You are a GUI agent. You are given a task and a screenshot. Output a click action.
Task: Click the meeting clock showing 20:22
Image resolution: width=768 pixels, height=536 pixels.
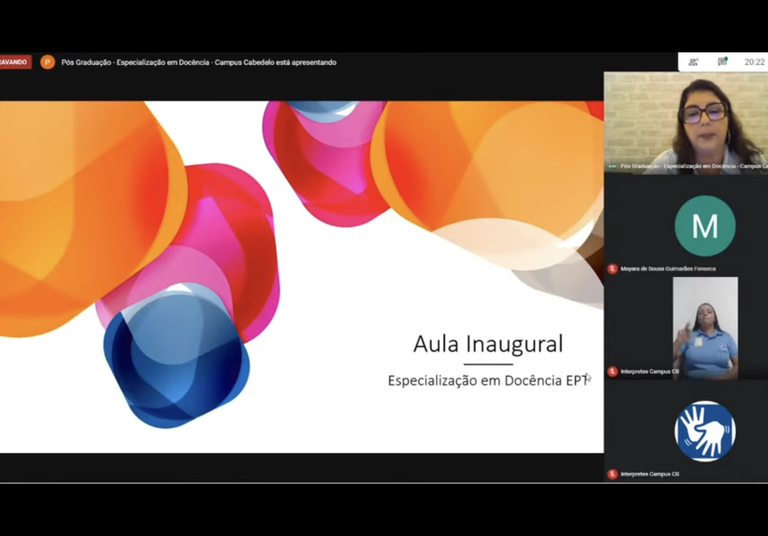(x=754, y=62)
